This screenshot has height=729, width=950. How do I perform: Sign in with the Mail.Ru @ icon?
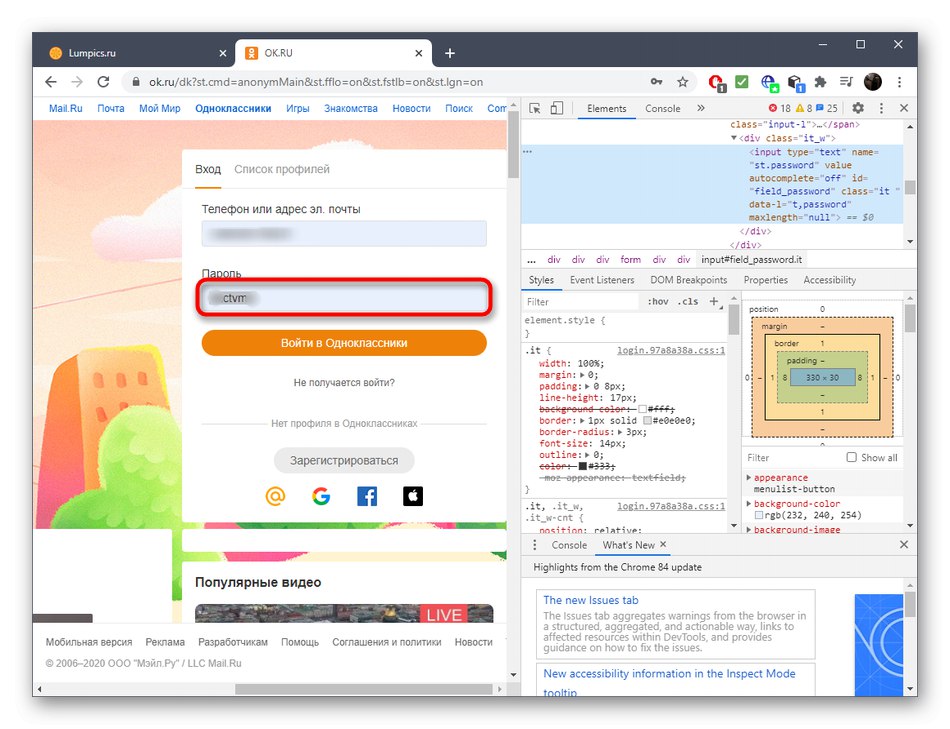pyautogui.click(x=275, y=496)
